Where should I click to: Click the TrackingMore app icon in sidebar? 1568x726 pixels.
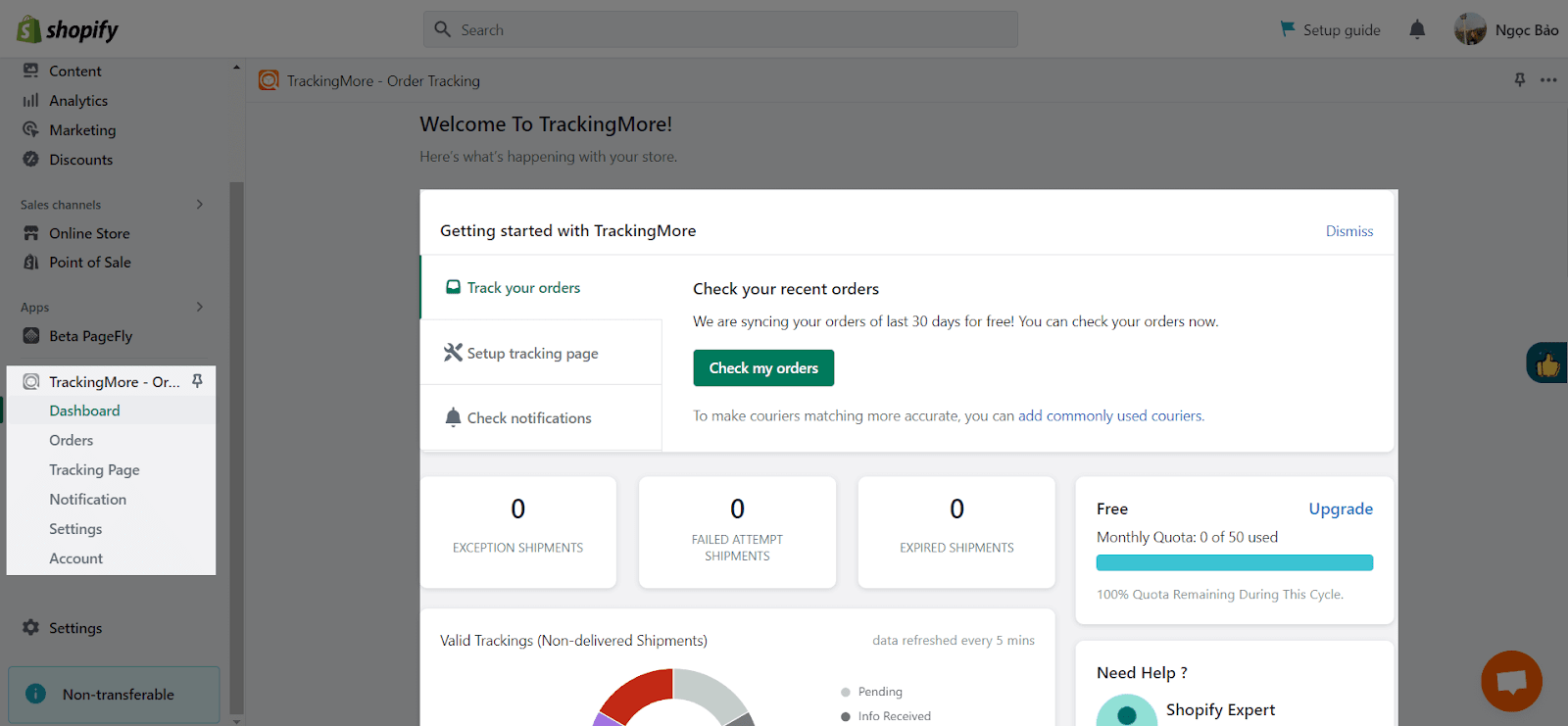click(x=31, y=381)
